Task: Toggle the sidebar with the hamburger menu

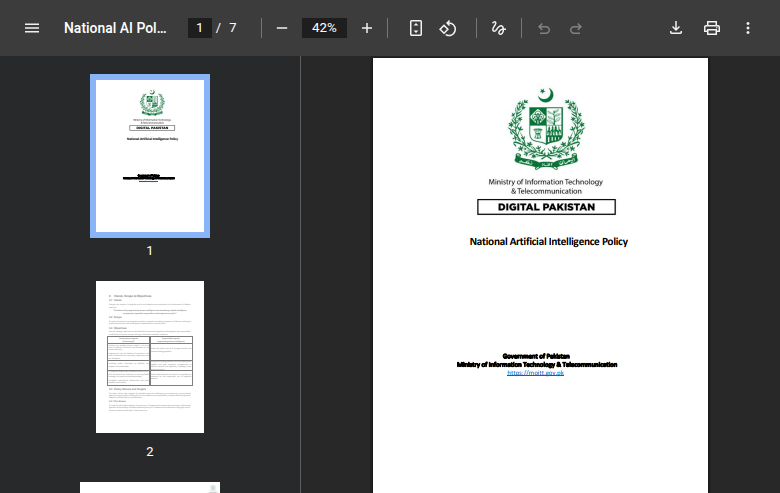Action: [x=32, y=28]
